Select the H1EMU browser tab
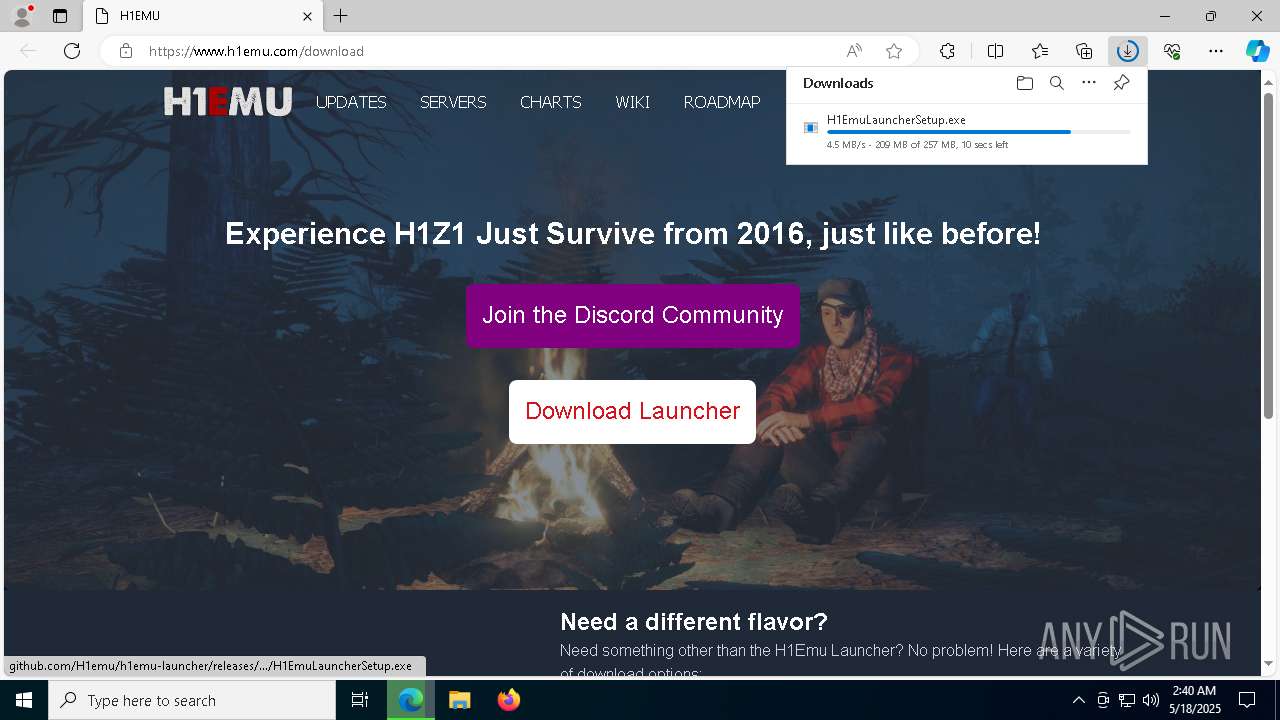The height and width of the screenshot is (720, 1280). tap(203, 16)
